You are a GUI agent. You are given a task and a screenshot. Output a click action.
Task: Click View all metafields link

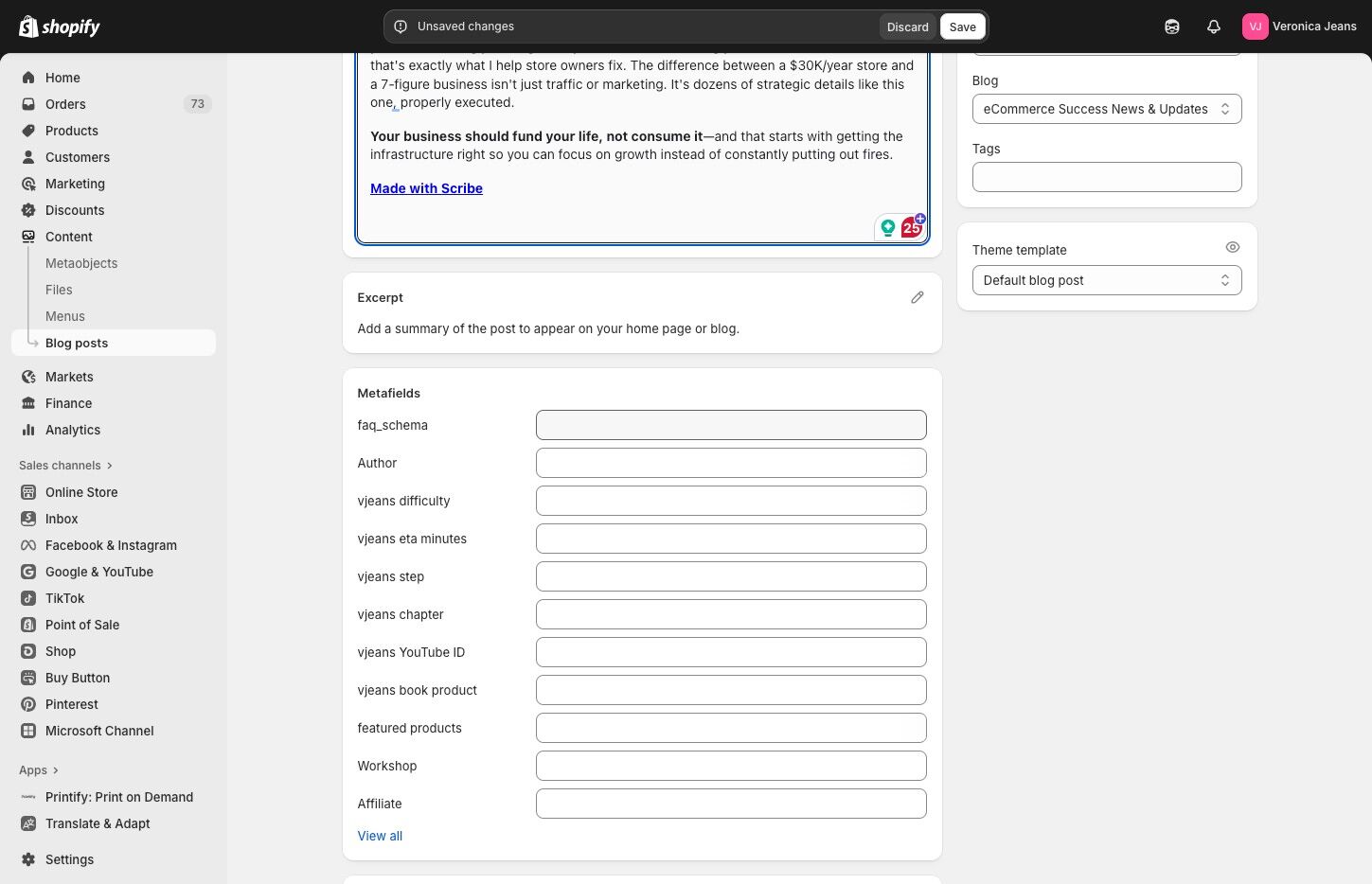pyautogui.click(x=380, y=836)
